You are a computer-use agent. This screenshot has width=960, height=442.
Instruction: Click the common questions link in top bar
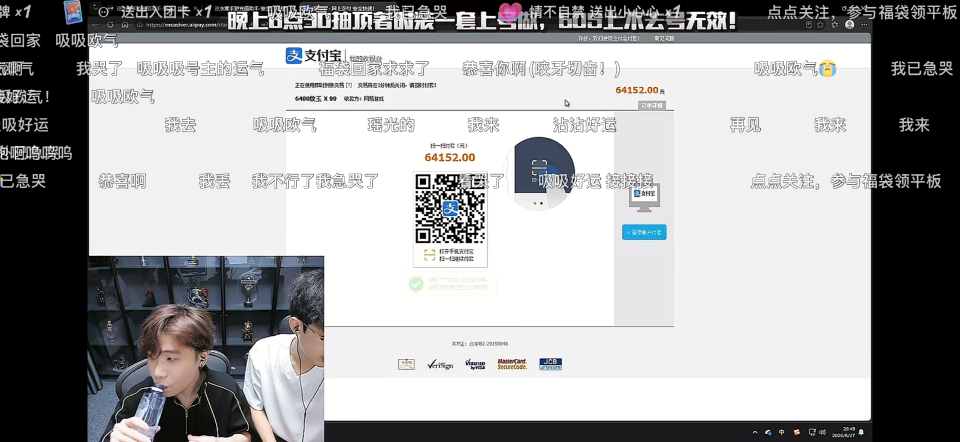click(664, 38)
